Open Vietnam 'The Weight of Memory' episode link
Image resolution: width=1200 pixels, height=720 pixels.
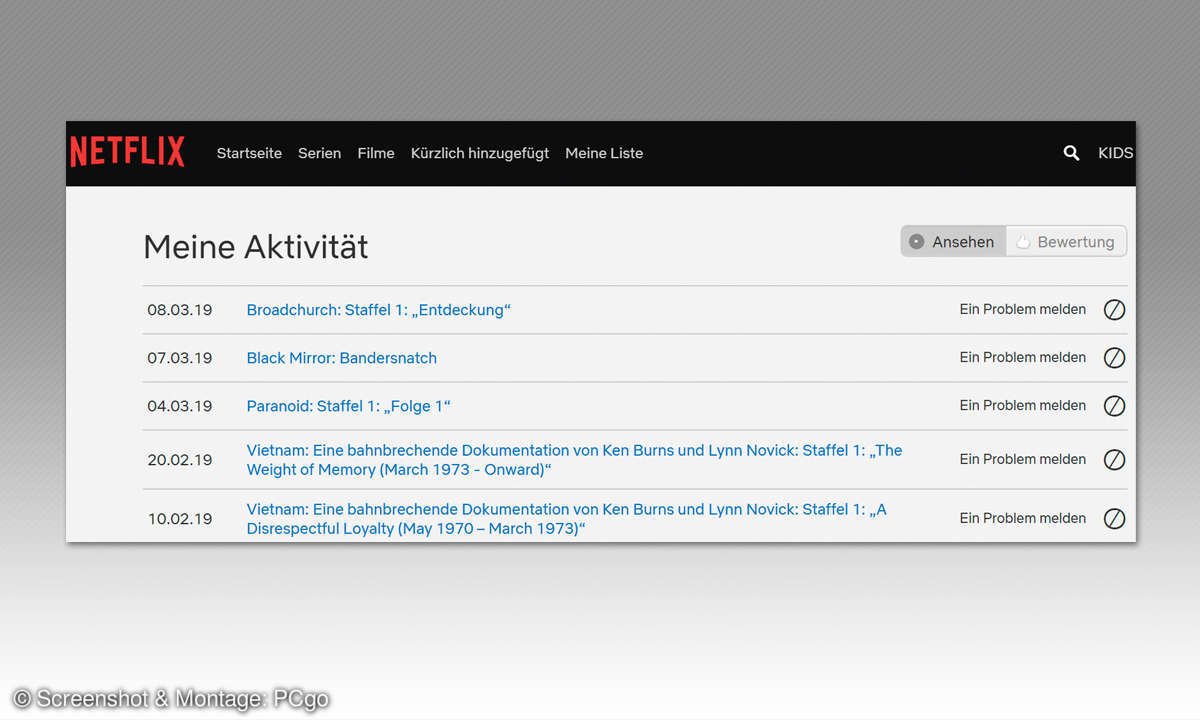(574, 460)
